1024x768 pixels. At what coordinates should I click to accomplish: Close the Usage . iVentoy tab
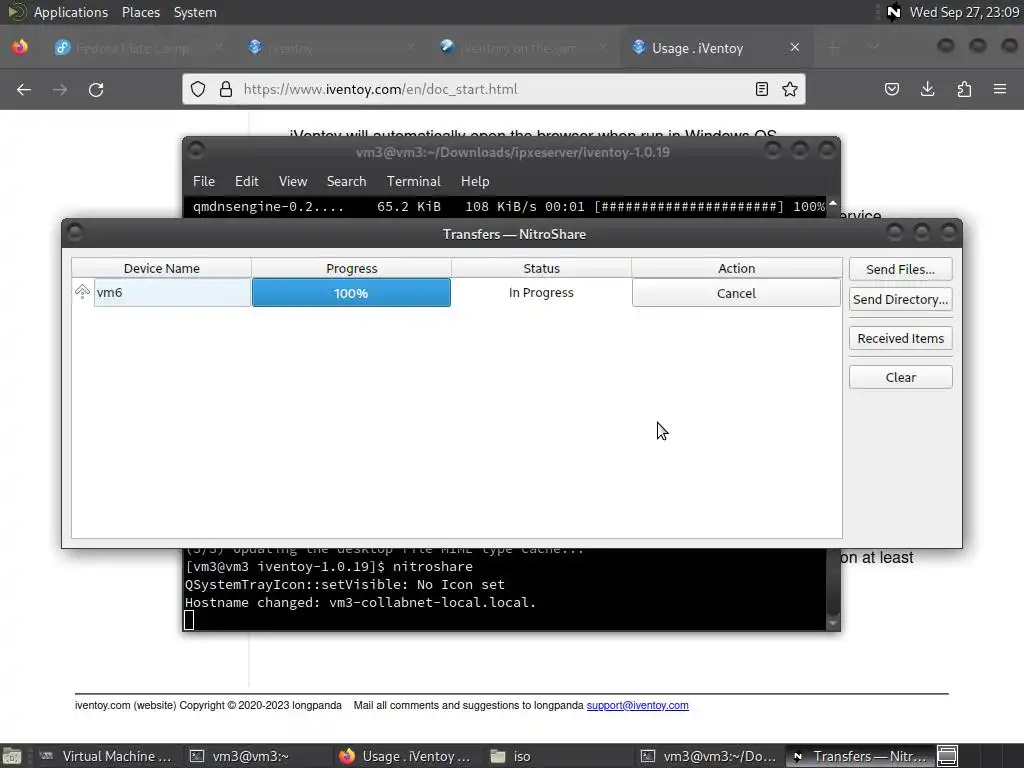tap(795, 47)
